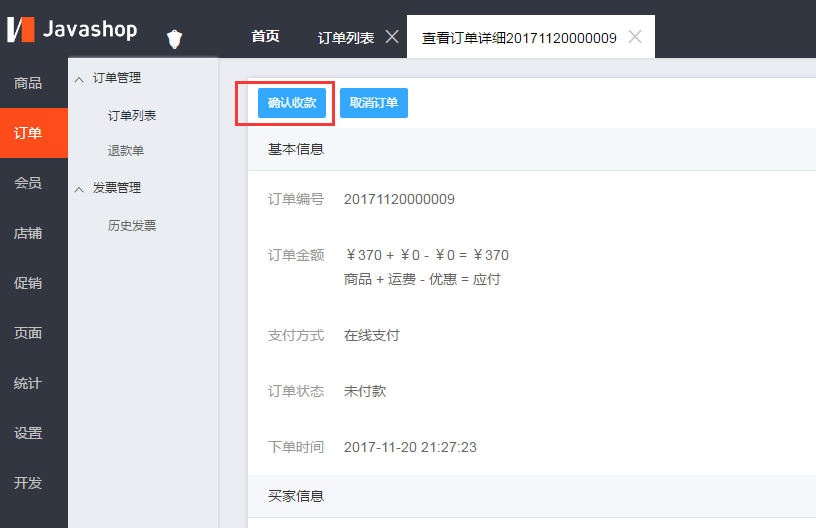Open the 会员 sidebar section

(x=34, y=183)
